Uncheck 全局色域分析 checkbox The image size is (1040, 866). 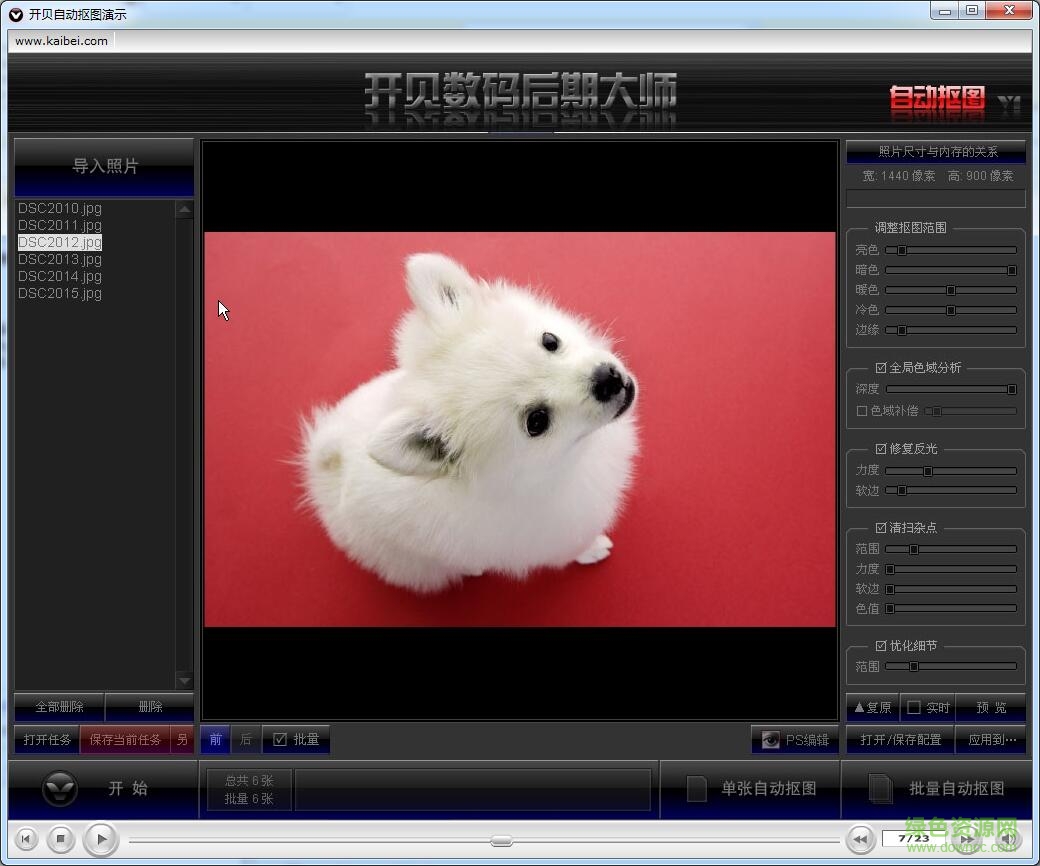point(881,368)
